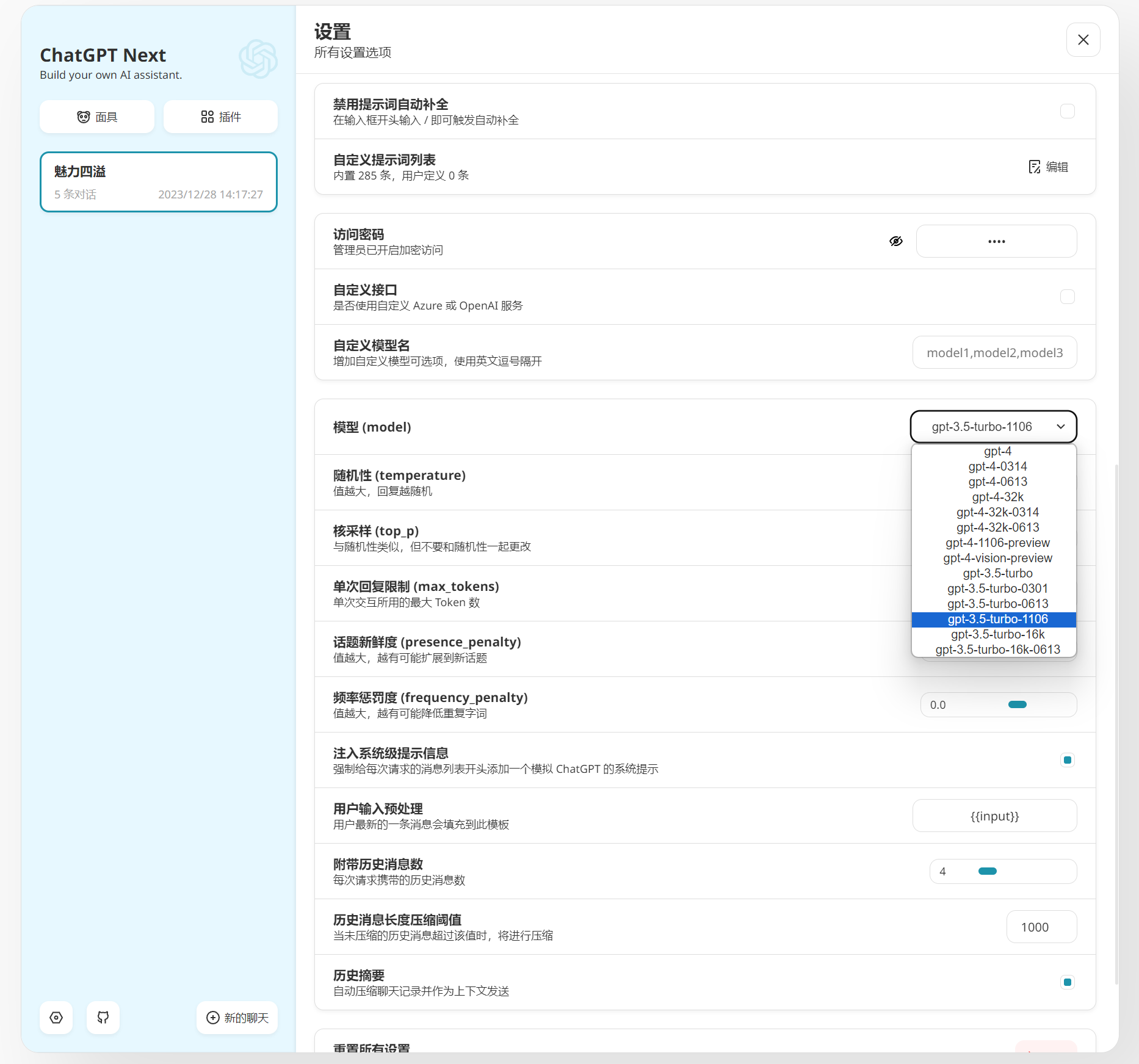This screenshot has width=1139, height=1064.
Task: Uncheck 注入系统级提示信息 option
Action: click(x=1067, y=760)
